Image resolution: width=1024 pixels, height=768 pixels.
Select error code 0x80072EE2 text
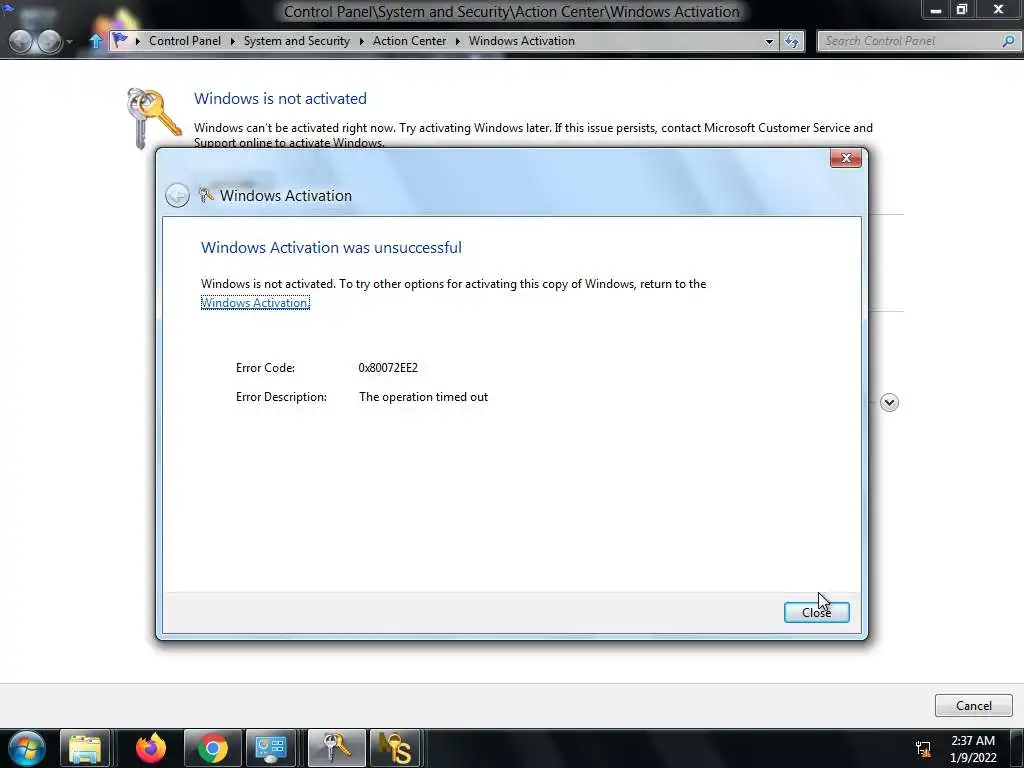388,368
